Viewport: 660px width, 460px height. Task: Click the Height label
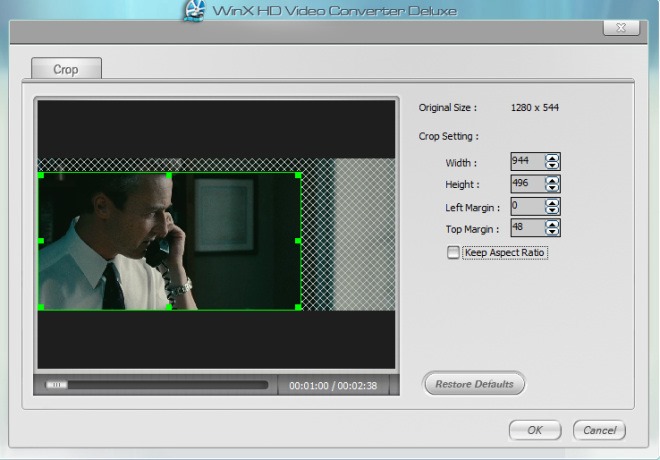462,184
